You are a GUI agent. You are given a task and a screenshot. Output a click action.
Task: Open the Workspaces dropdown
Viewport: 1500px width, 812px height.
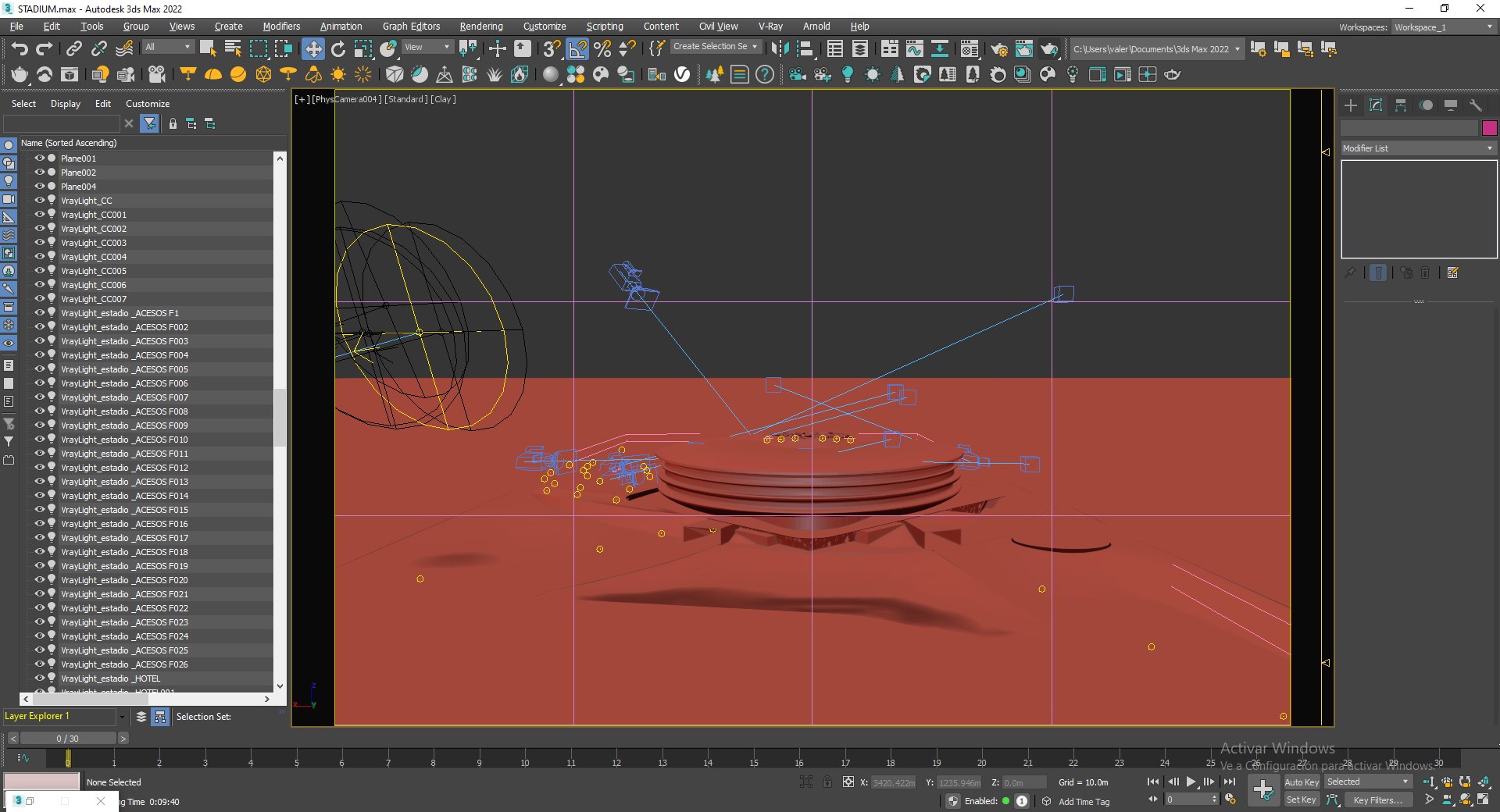click(1444, 27)
